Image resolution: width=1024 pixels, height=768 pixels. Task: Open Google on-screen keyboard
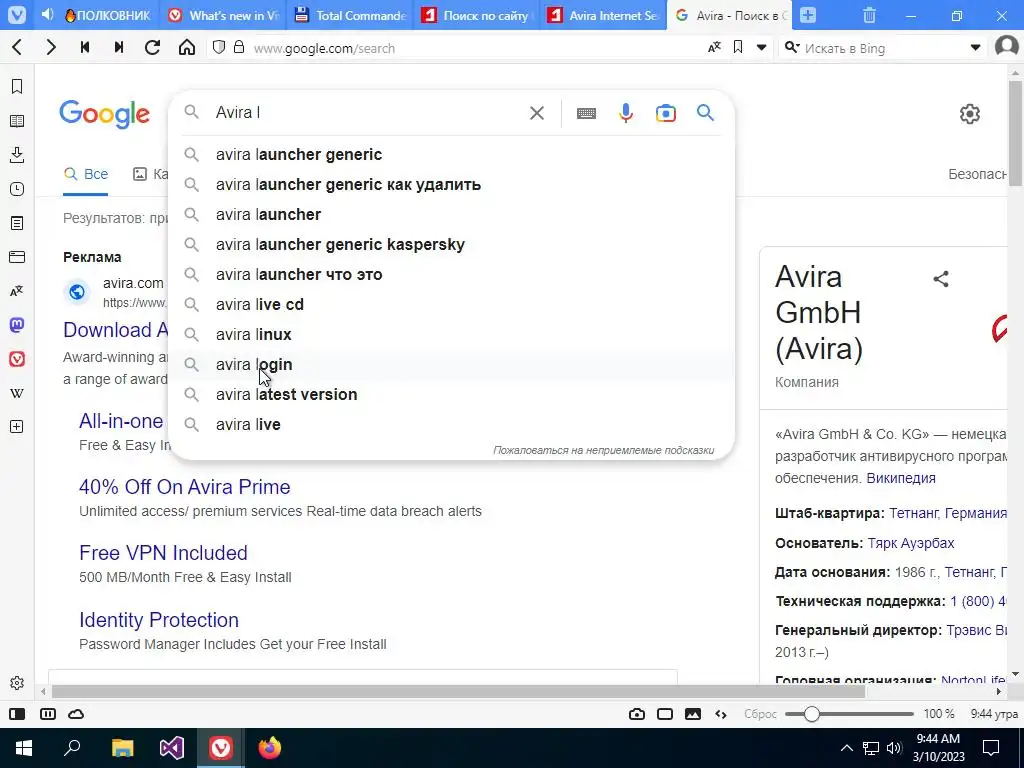(x=586, y=113)
